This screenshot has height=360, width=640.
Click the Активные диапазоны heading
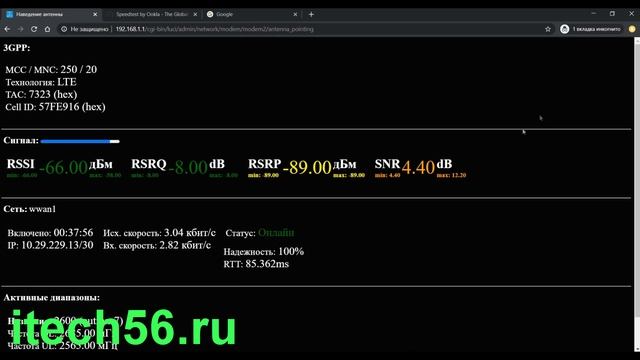pos(51,298)
